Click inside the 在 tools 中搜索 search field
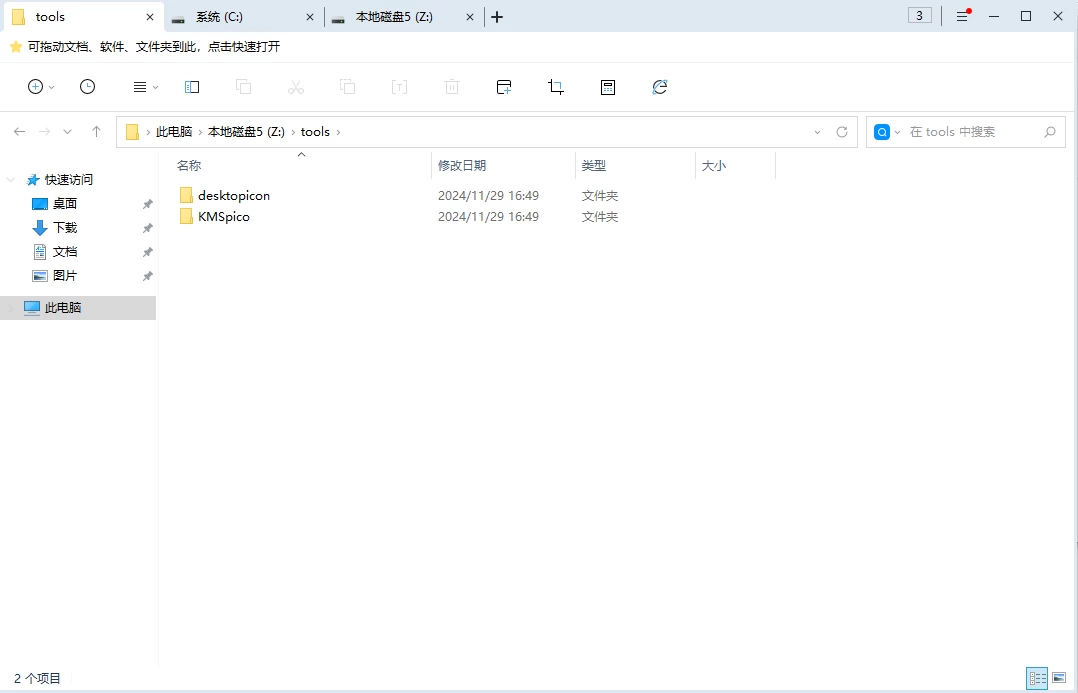 click(x=960, y=131)
